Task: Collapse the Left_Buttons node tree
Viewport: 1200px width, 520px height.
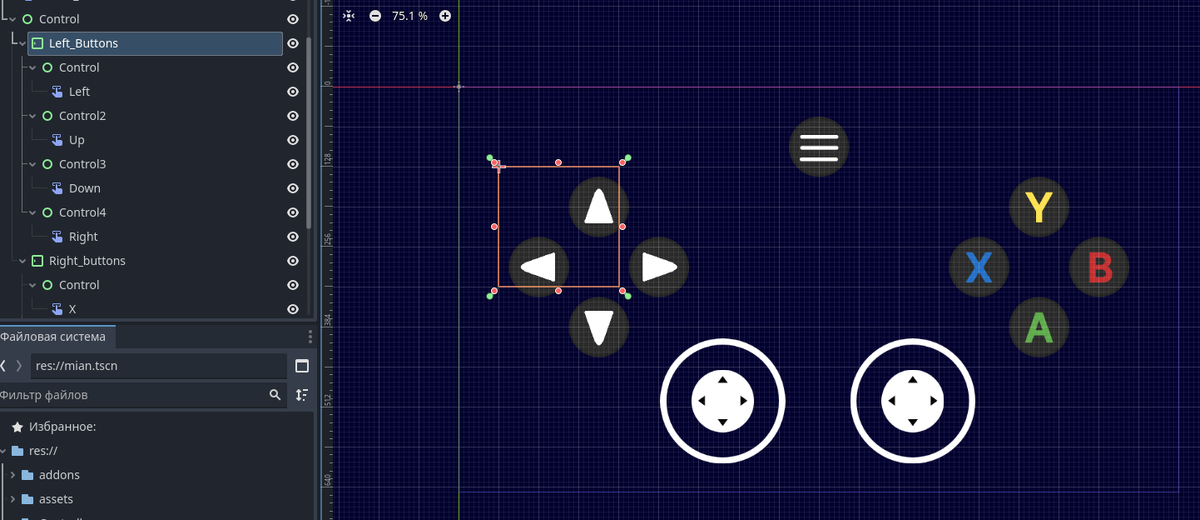Action: [23, 44]
